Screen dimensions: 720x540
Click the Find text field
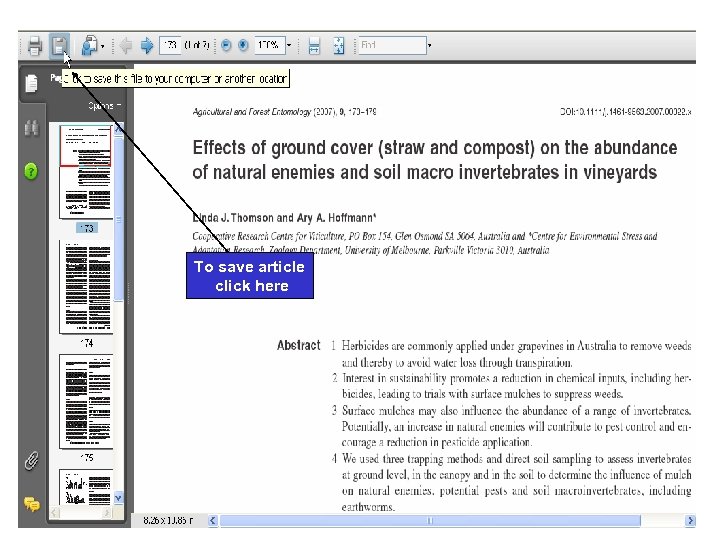coord(392,45)
